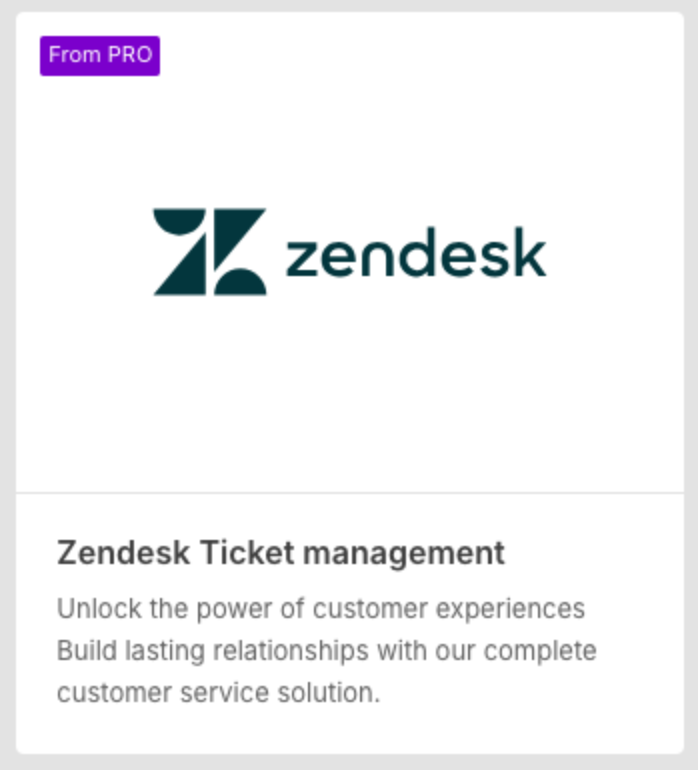
Task: Click the word 'Ticket' in the card title
Action: tap(247, 553)
